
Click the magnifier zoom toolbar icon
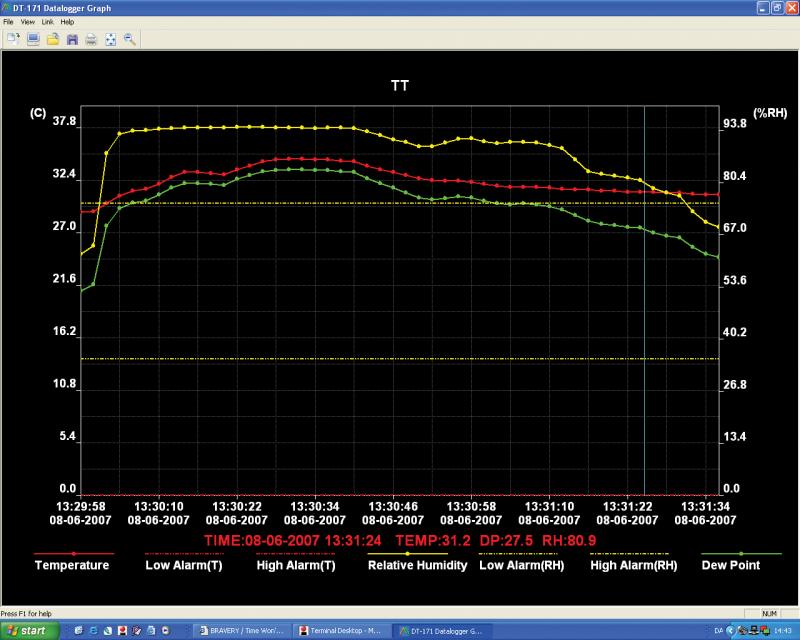130,39
